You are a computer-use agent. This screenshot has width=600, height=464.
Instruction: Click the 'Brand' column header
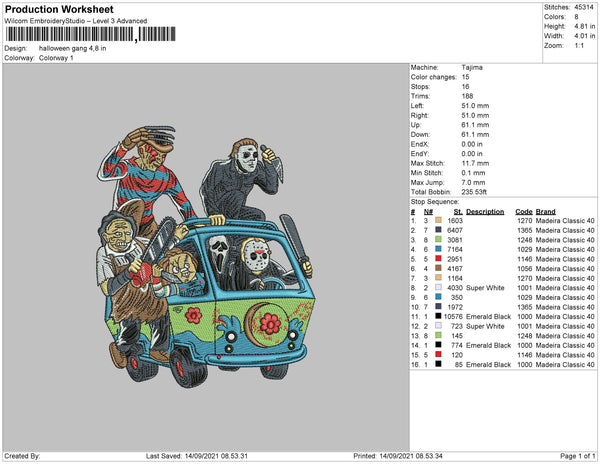click(x=545, y=212)
